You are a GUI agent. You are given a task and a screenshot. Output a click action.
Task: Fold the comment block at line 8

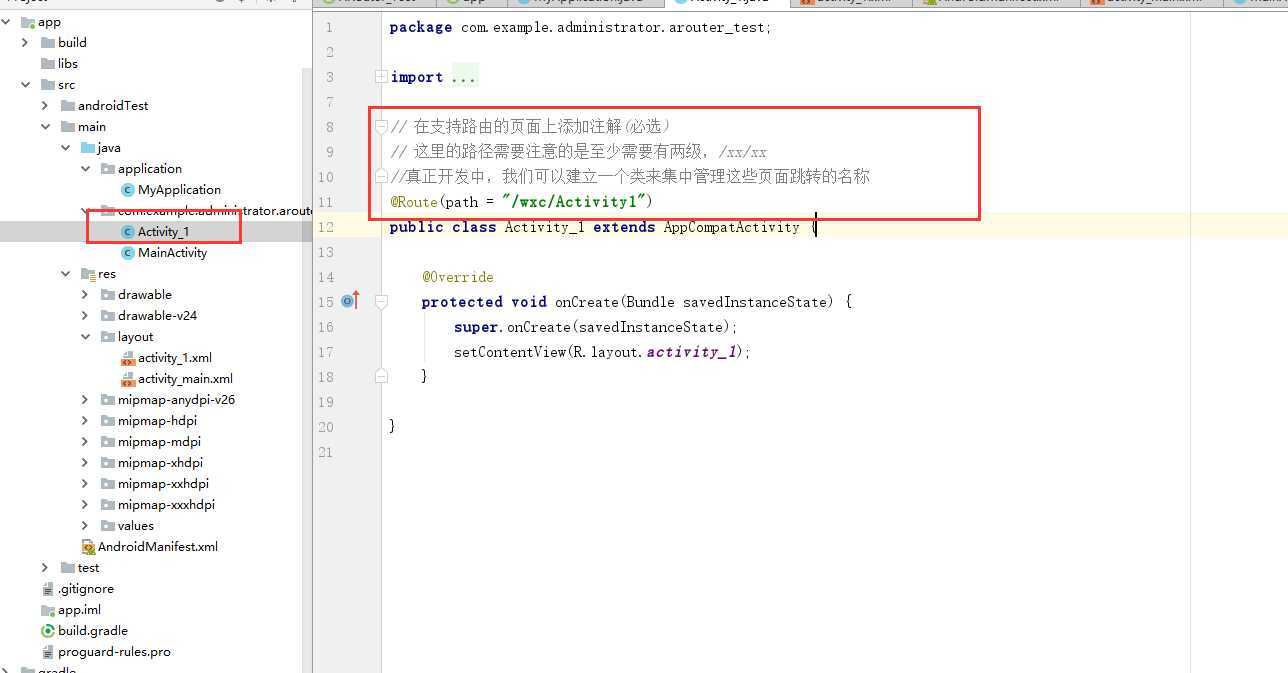click(381, 127)
